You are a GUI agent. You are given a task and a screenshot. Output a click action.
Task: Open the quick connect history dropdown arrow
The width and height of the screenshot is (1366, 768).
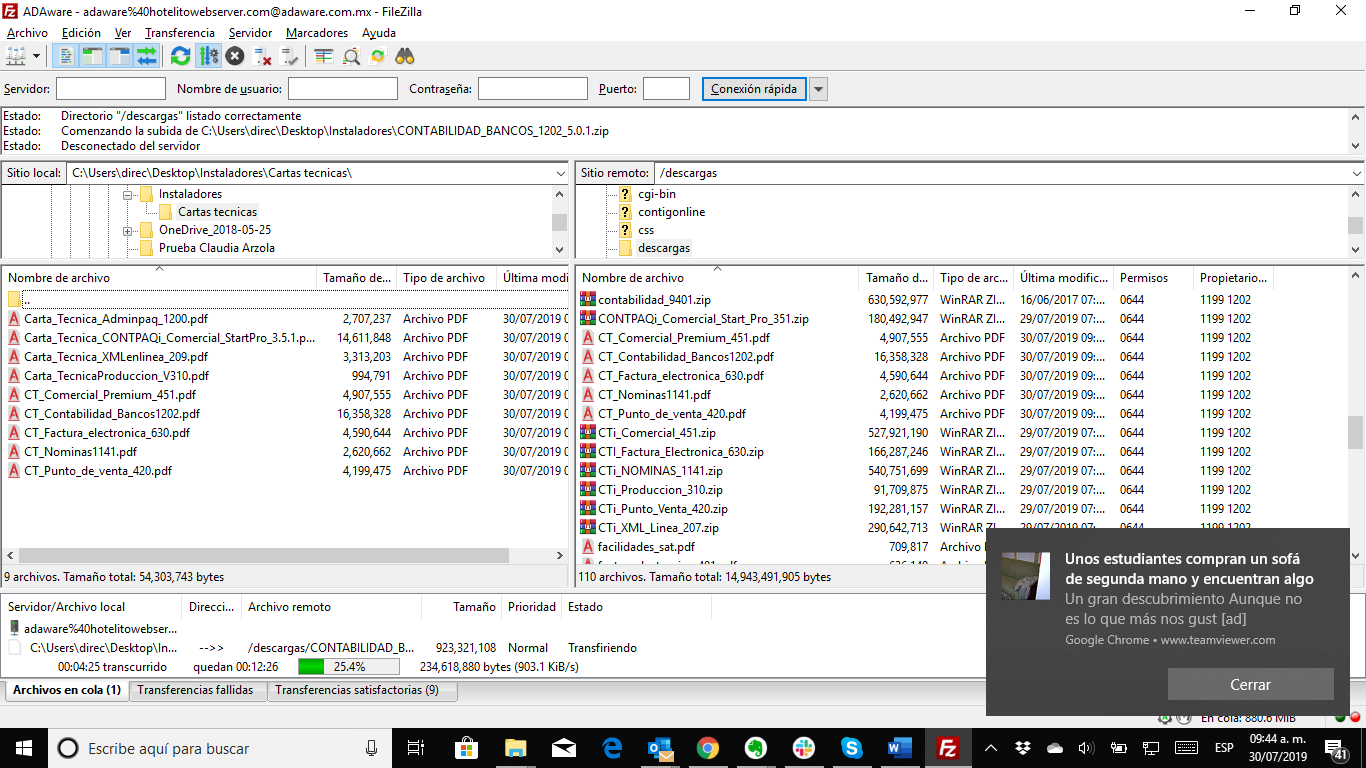tap(818, 89)
